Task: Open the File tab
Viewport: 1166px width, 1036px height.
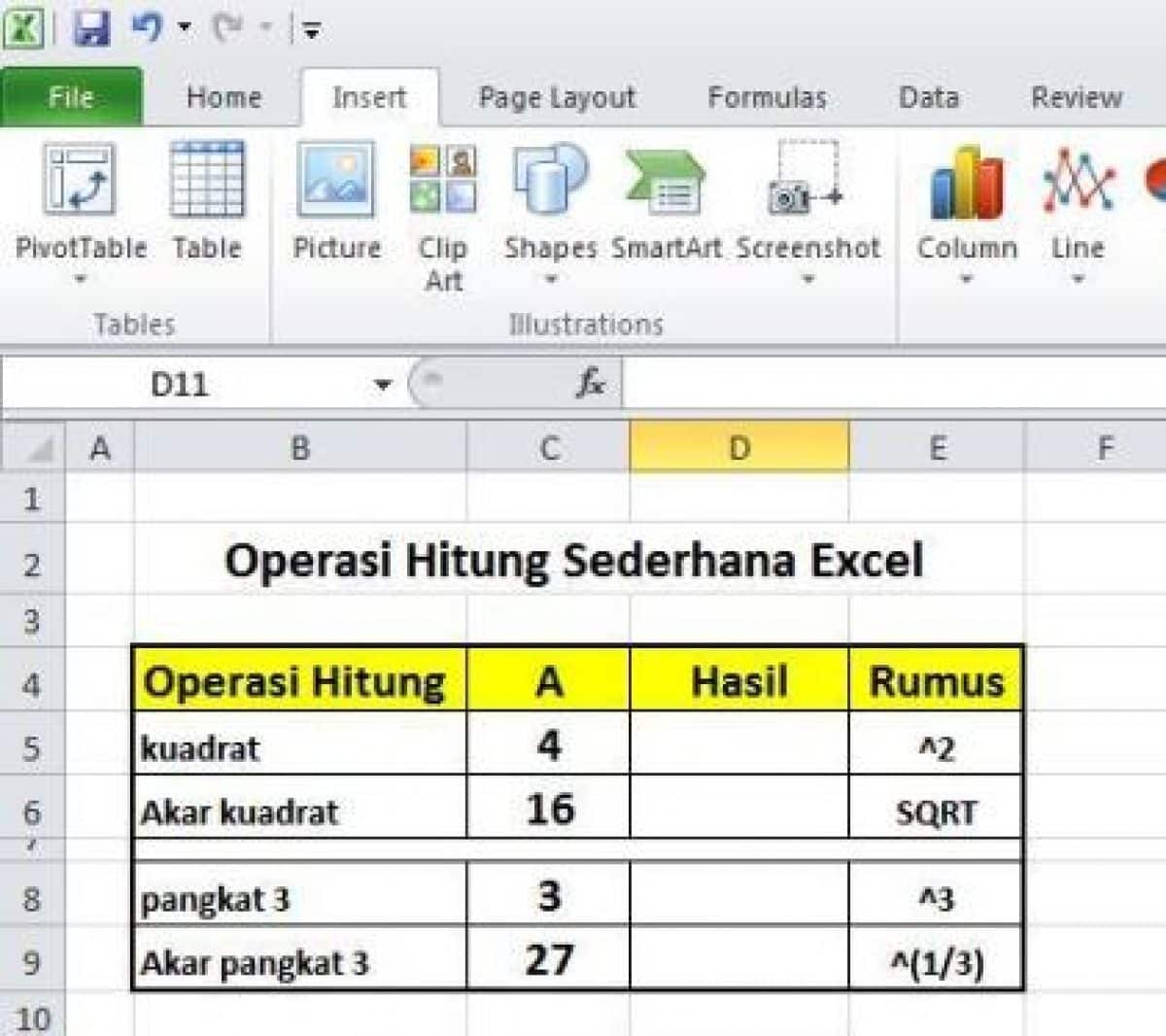Action: pyautogui.click(x=72, y=97)
